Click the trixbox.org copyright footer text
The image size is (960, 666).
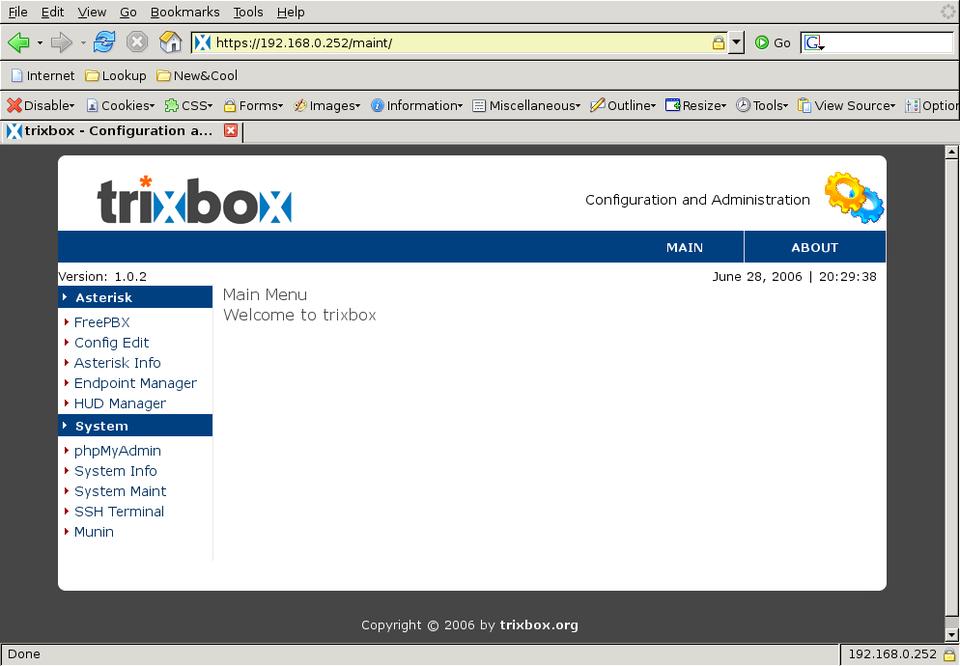point(539,625)
